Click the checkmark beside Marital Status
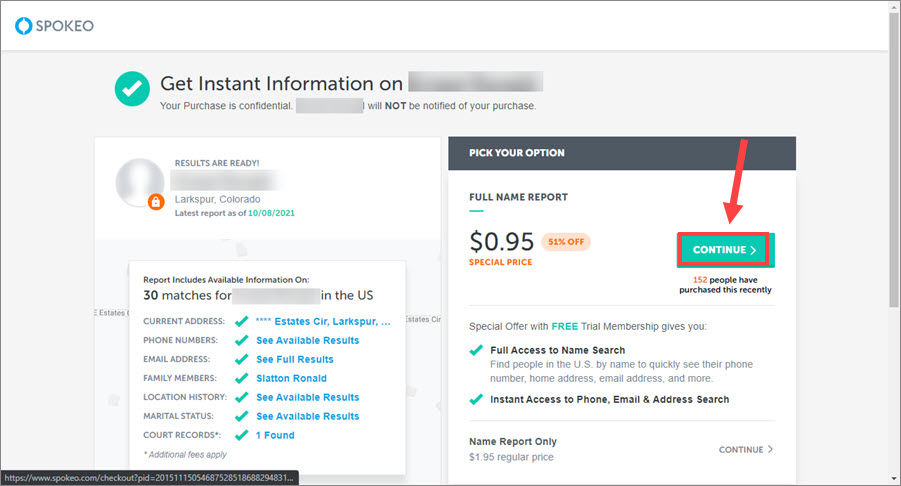901x486 pixels. coord(241,416)
